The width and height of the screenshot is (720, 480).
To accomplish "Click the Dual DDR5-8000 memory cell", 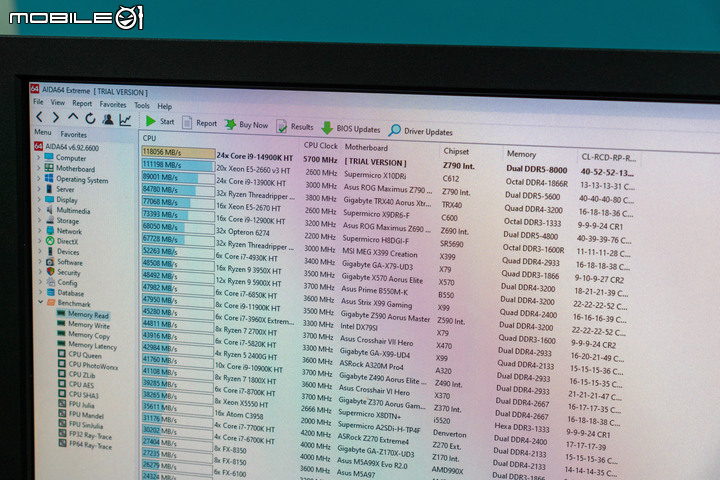I will pos(536,169).
